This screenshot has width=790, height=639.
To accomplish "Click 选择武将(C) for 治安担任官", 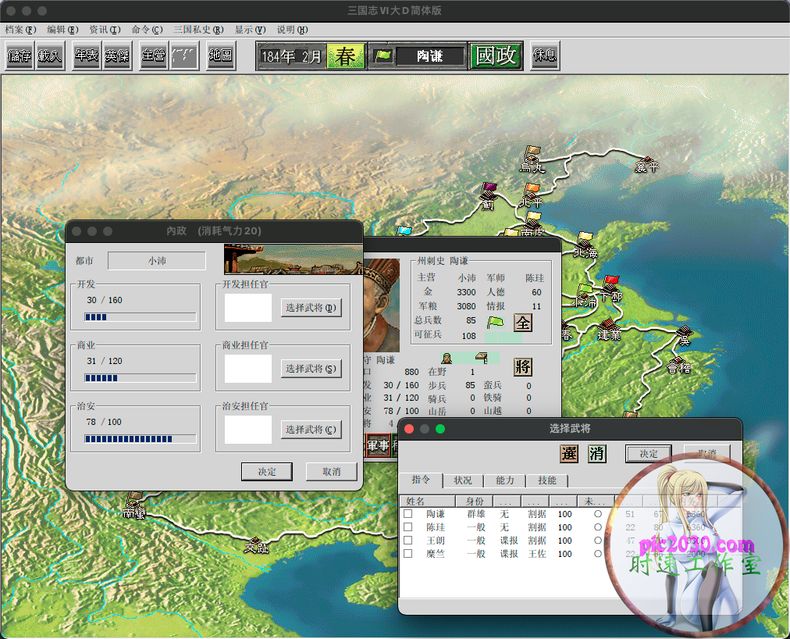I will coord(311,429).
